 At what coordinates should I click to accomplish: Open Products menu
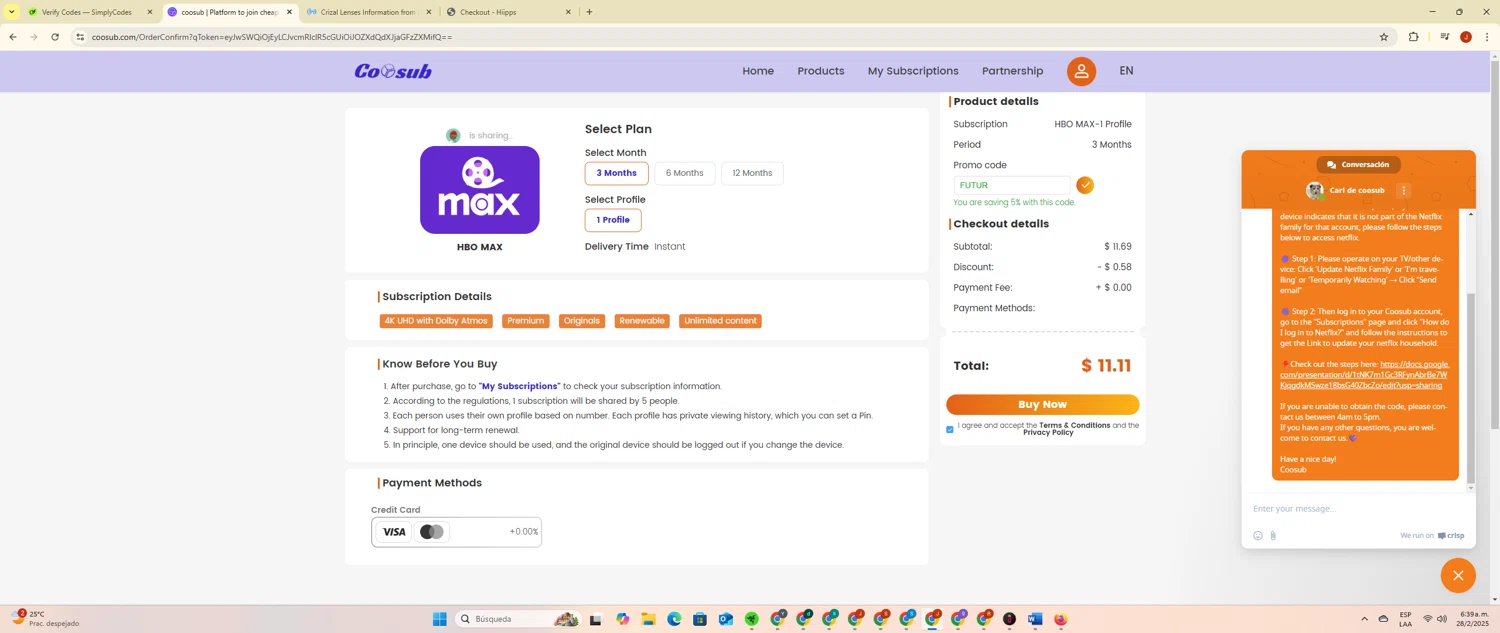tap(821, 71)
